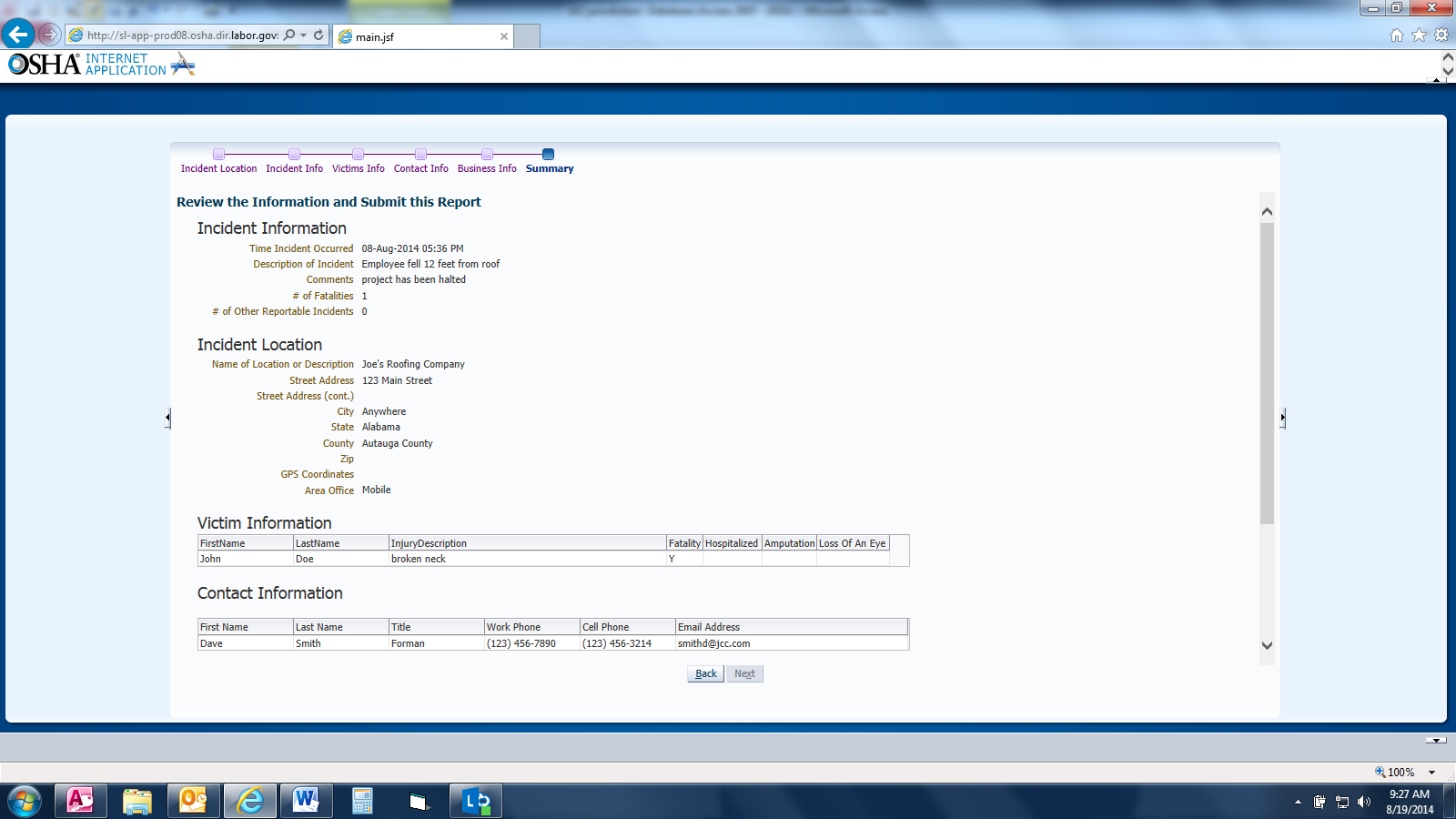Click the summary panel scroll down arrow
Viewport: 1456px width, 819px height.
(x=1267, y=645)
